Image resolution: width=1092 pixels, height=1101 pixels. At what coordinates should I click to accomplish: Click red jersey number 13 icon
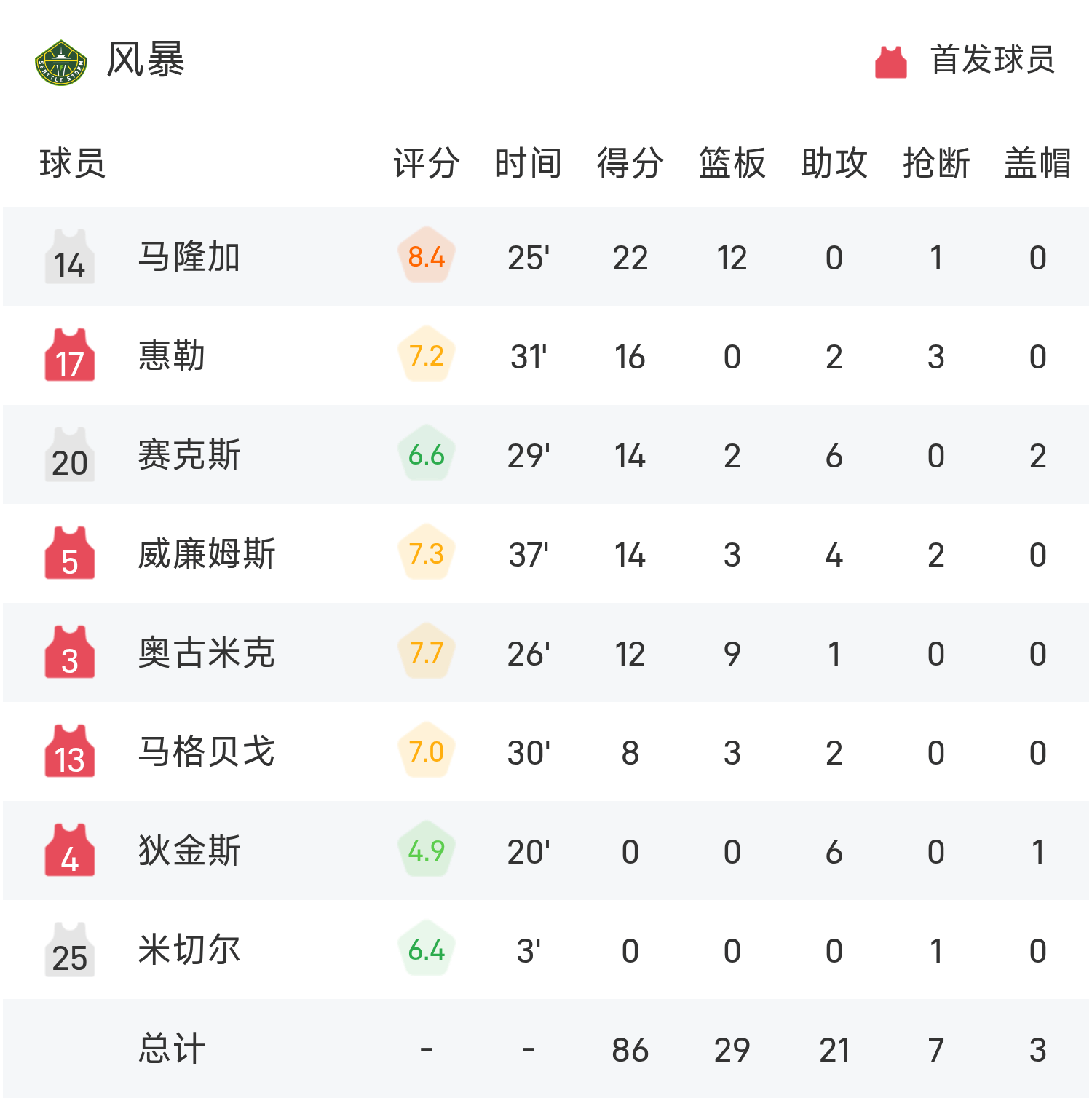click(x=70, y=751)
